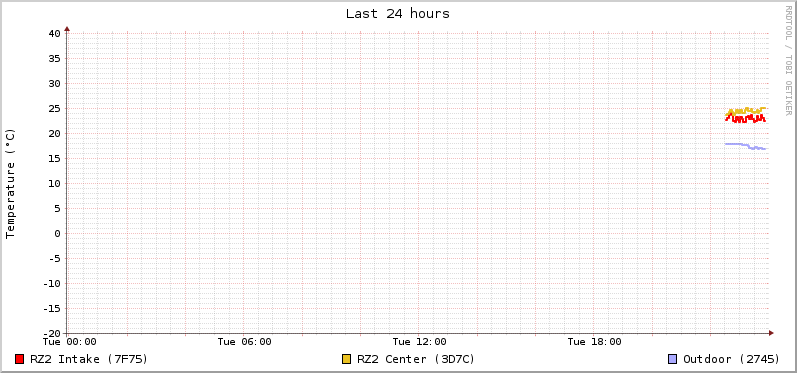The height and width of the screenshot is (373, 797).
Task: Select the Outdoor (2745) legend label
Action: coord(731,359)
